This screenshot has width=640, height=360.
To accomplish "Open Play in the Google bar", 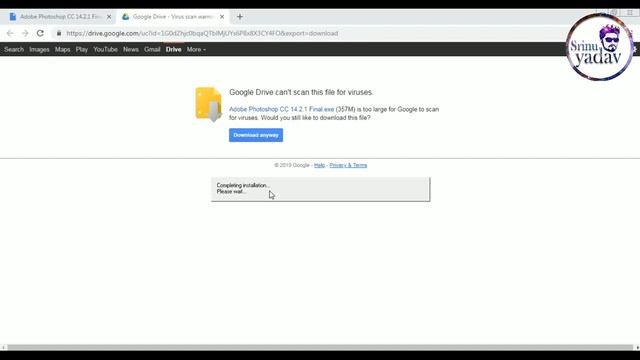I will [82, 49].
